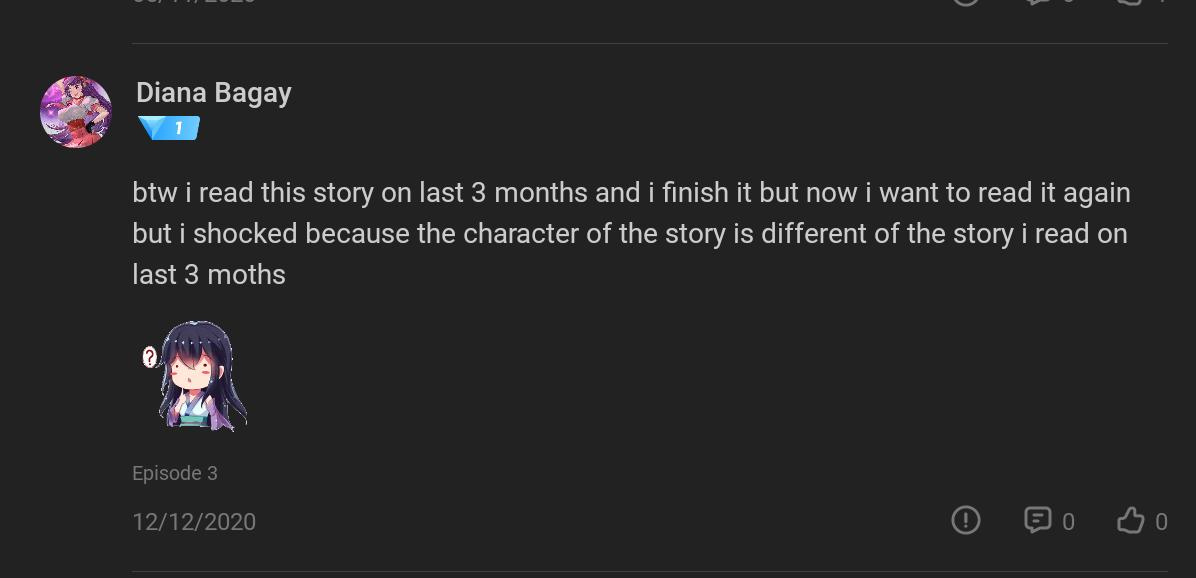Click the cut-off thumbs-up icon at top
This screenshot has height=578, width=1196.
1130,2
